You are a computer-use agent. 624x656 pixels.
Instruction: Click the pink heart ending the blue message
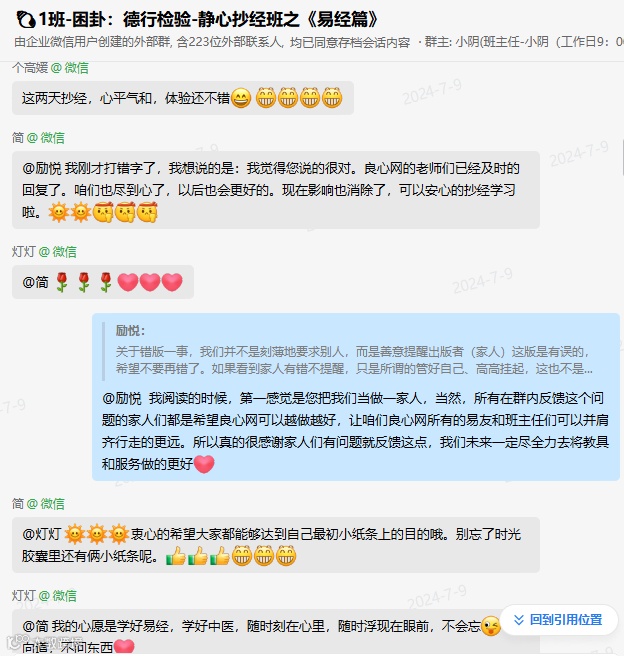[x=204, y=464]
